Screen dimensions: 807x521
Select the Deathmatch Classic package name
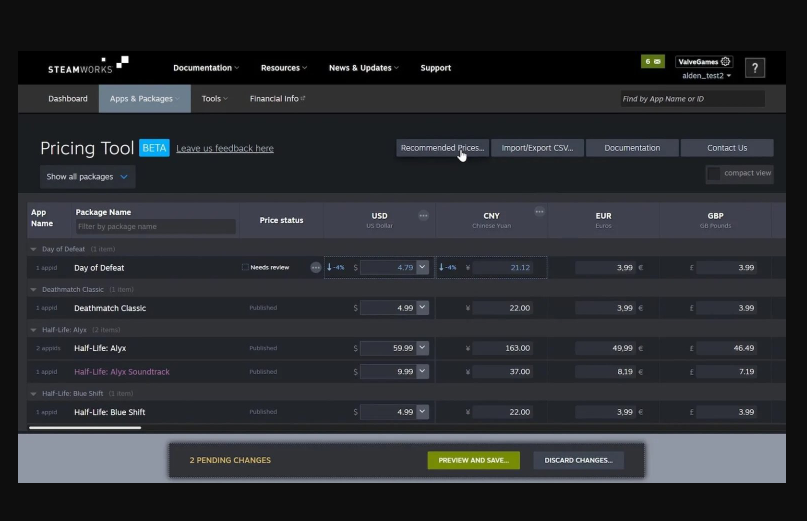[x=110, y=308]
